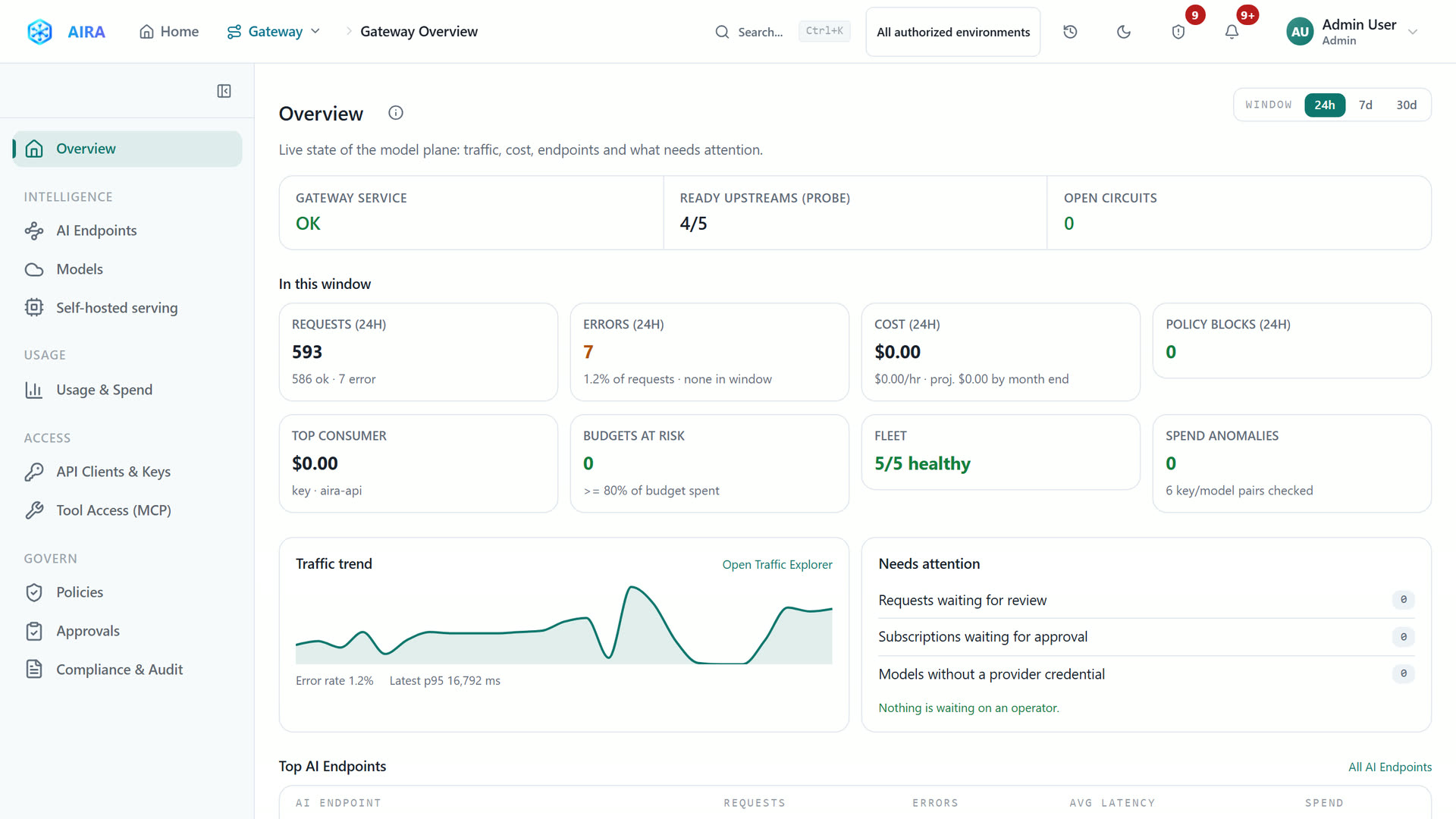
Task: Open Self-hosted serving page
Action: click(127, 308)
